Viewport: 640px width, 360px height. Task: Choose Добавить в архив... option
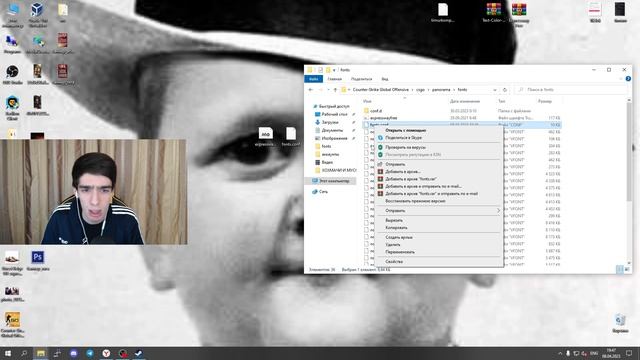403,171
